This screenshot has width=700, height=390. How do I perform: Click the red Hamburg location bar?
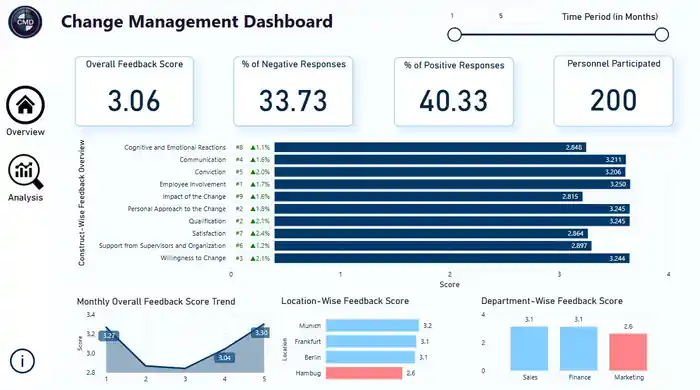click(364, 373)
